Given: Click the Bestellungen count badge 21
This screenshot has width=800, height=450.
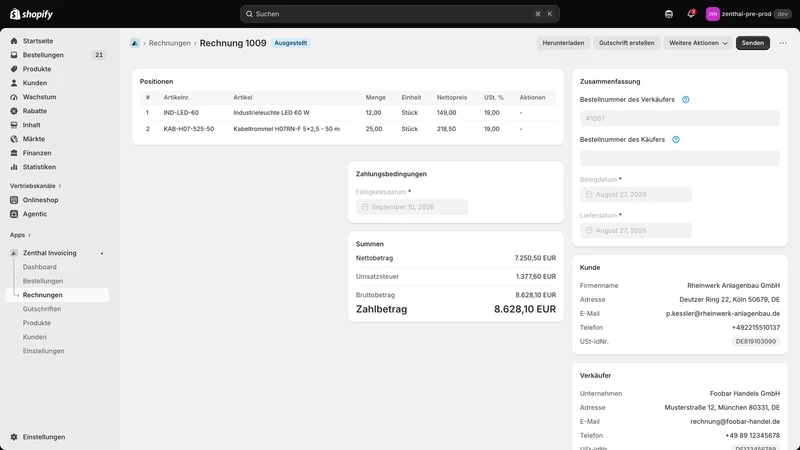Looking at the screenshot, I should [99, 55].
